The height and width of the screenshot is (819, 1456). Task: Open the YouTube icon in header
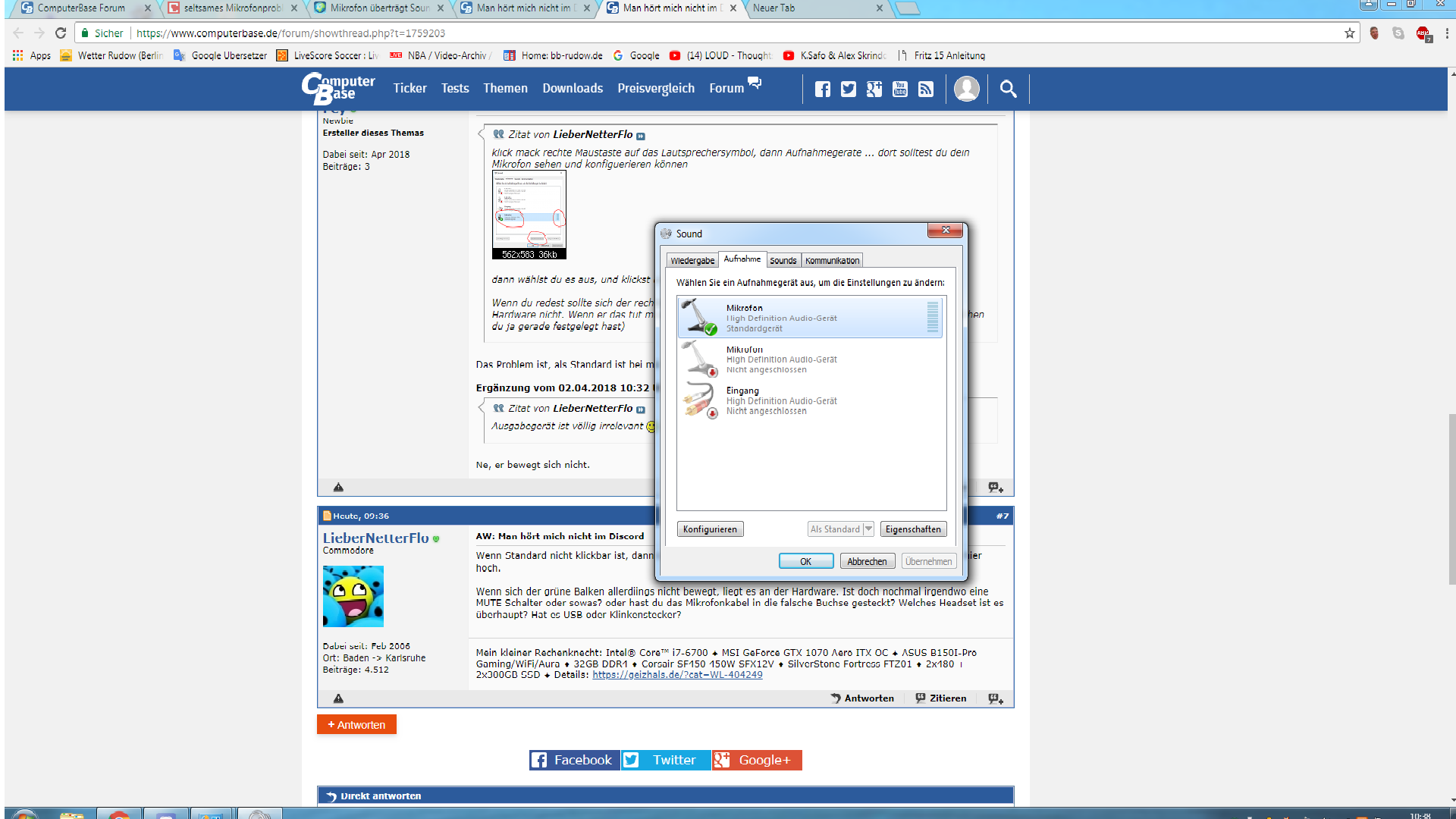tap(899, 89)
